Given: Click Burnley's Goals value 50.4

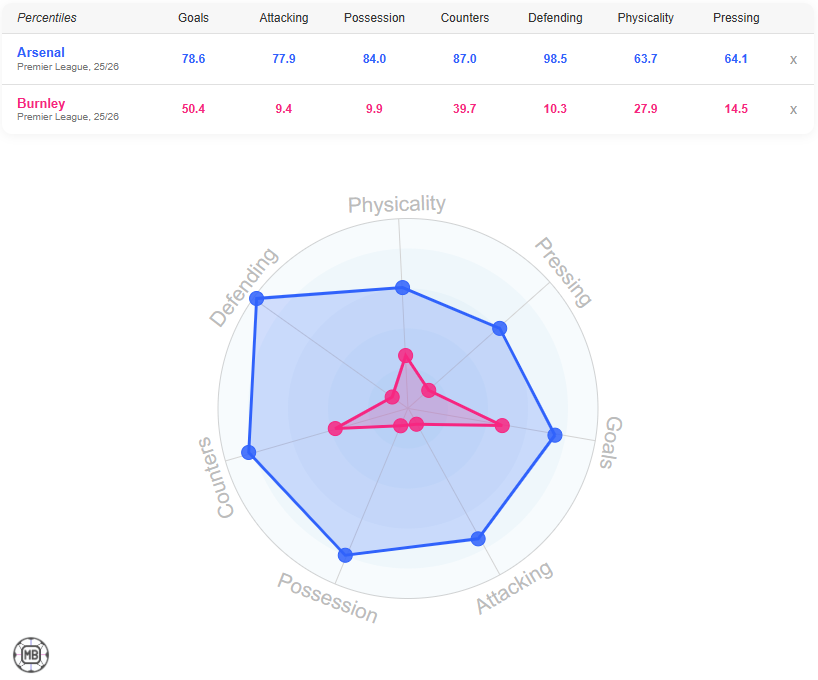Looking at the screenshot, I should [193, 109].
